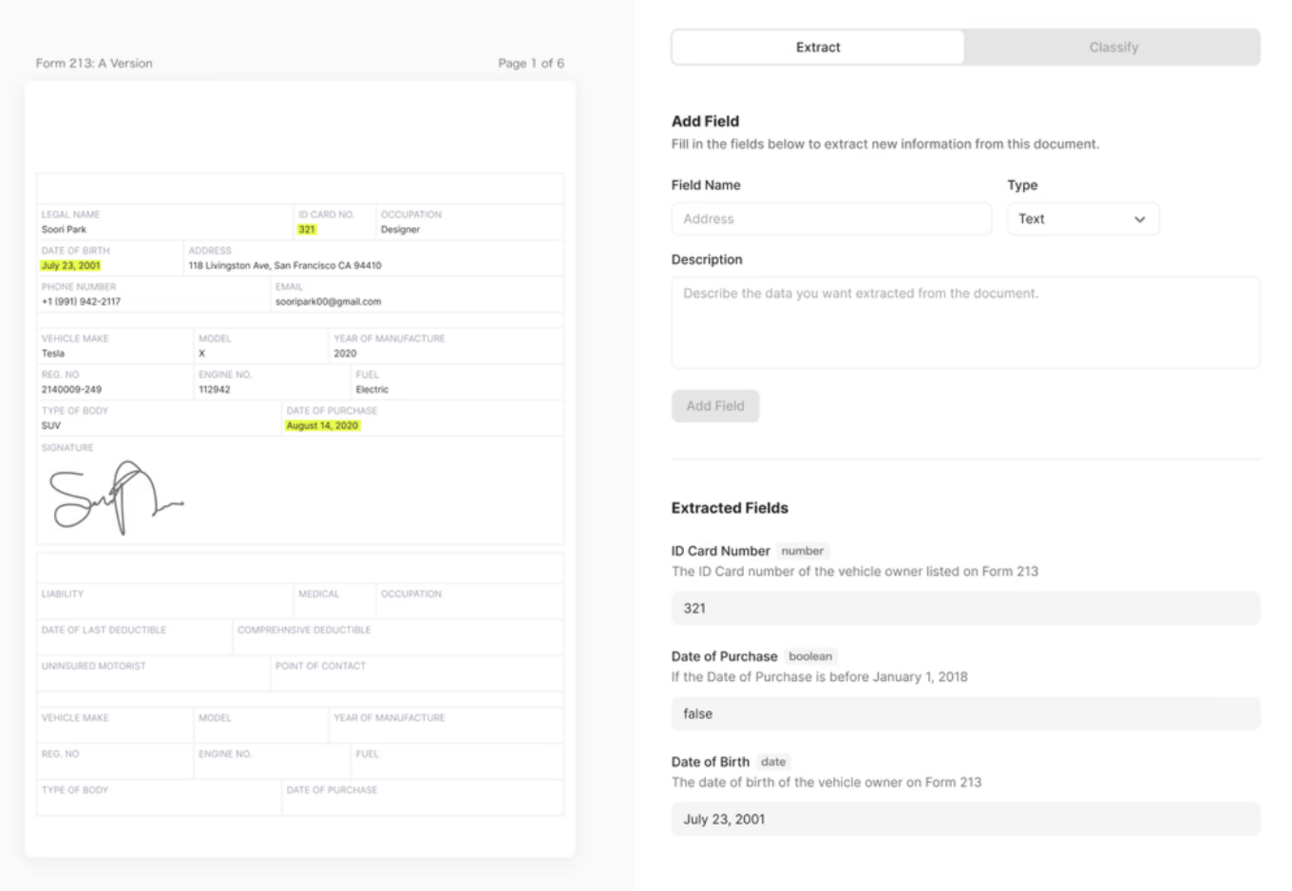
Task: Click the chevron arrow in the Type dropdown
Action: pyautogui.click(x=1140, y=219)
